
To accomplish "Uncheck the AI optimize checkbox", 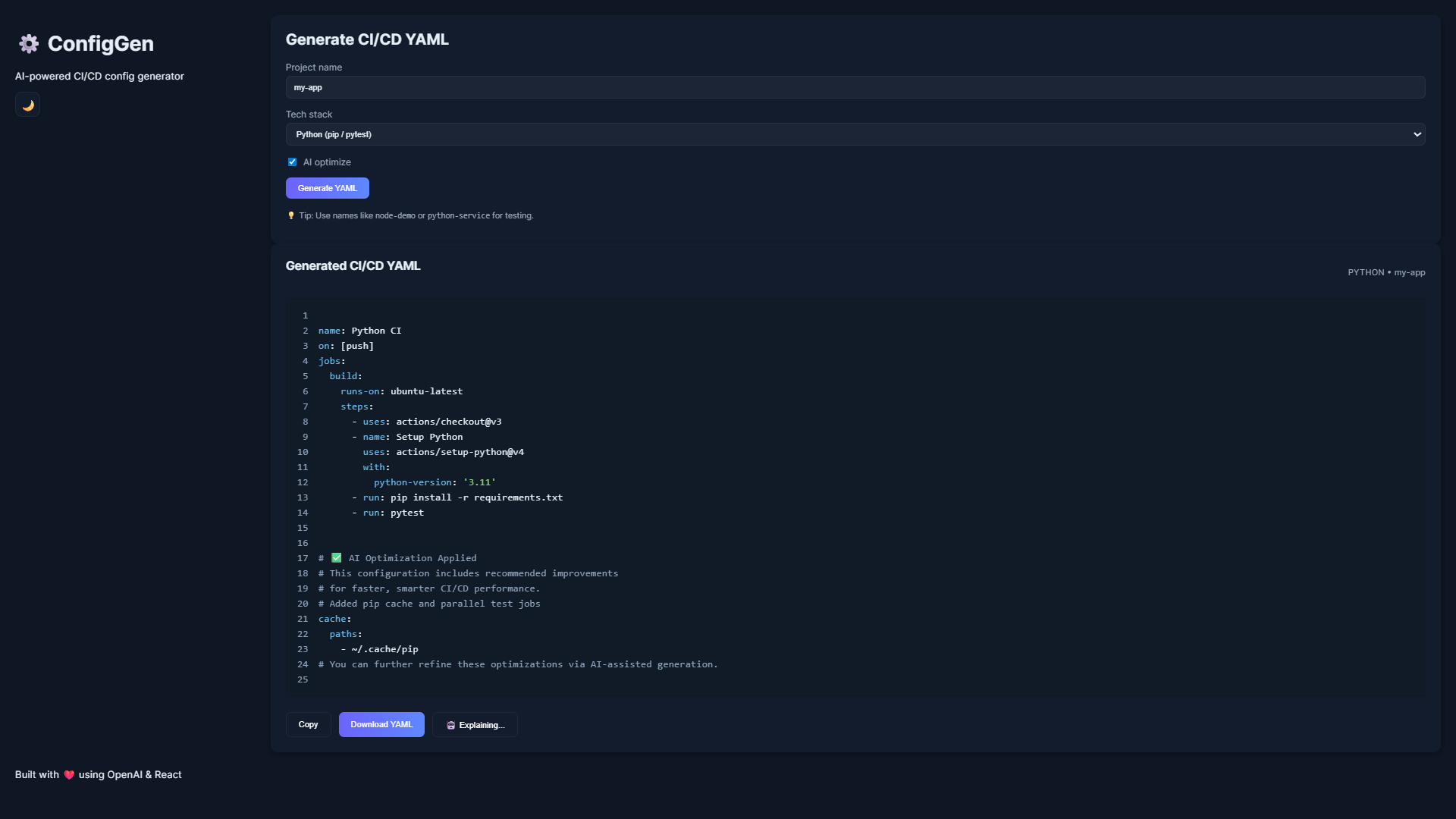I will coord(292,162).
